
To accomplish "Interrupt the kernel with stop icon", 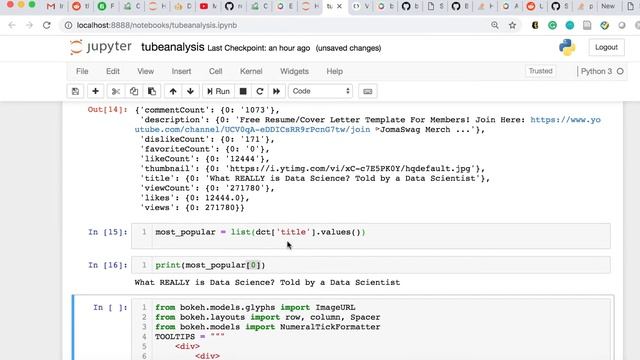I will [x=243, y=91].
